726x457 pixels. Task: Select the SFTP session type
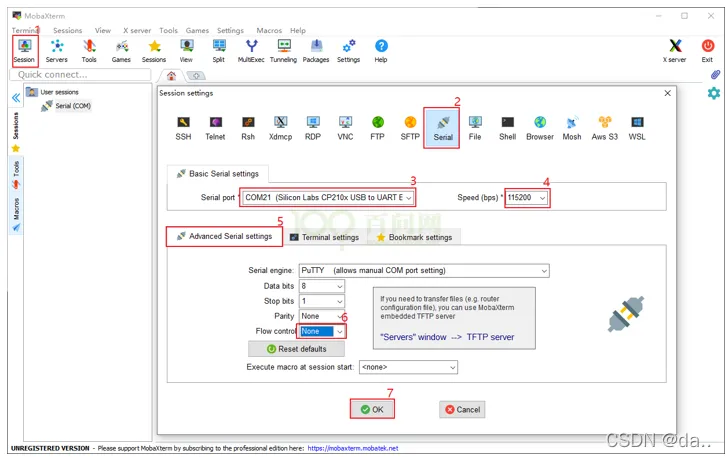(x=410, y=128)
